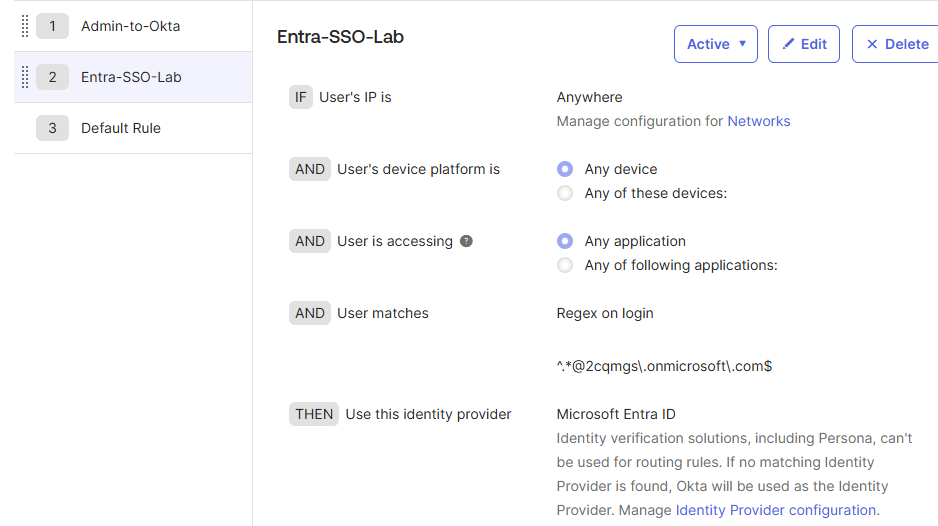
Task: Click the help icon next to User is accessing
Action: (466, 241)
